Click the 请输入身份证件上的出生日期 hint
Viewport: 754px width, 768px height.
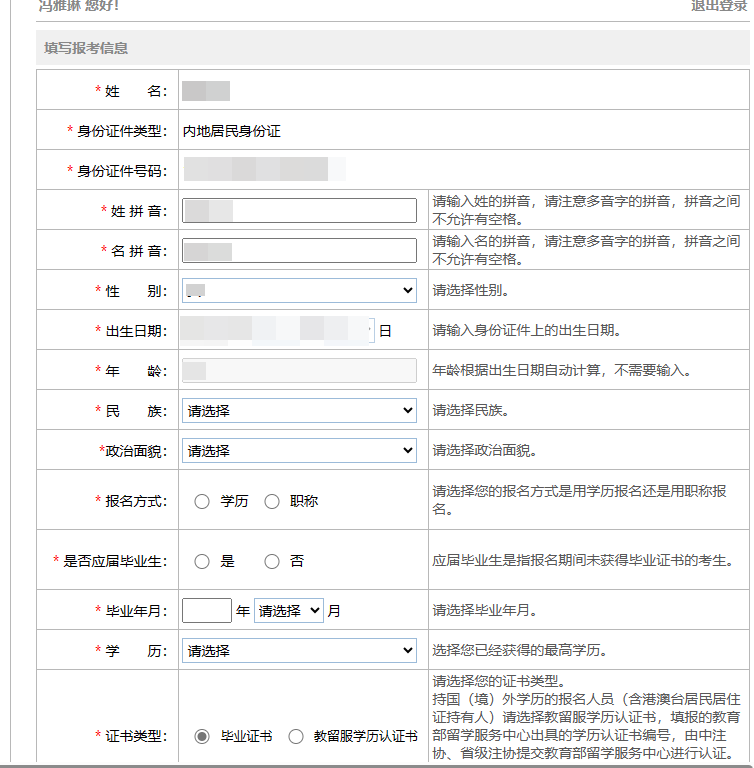tap(527, 331)
